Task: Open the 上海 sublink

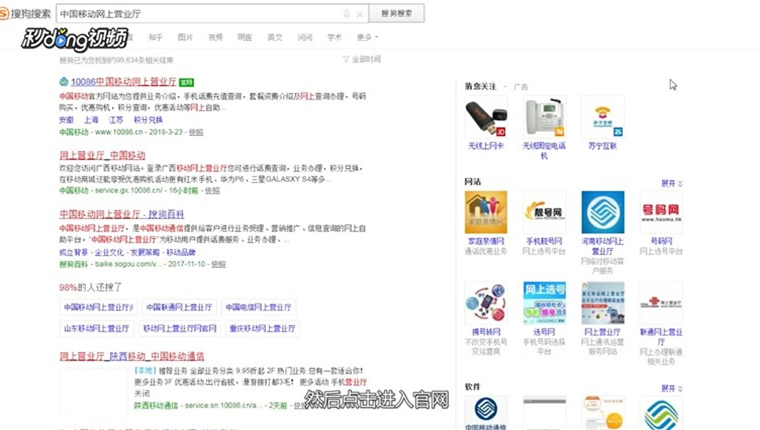Action: pos(91,120)
